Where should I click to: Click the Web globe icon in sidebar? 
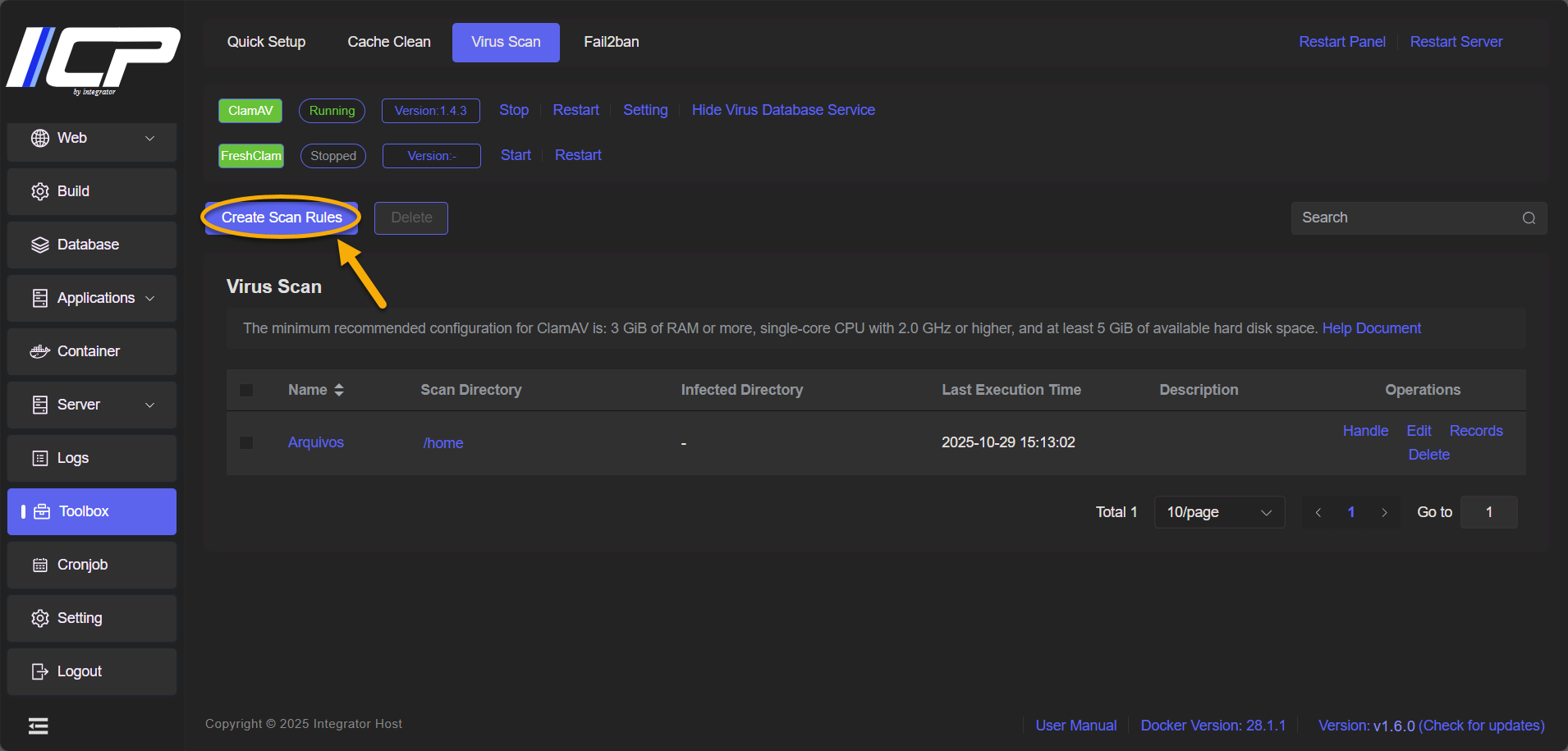pyautogui.click(x=40, y=138)
